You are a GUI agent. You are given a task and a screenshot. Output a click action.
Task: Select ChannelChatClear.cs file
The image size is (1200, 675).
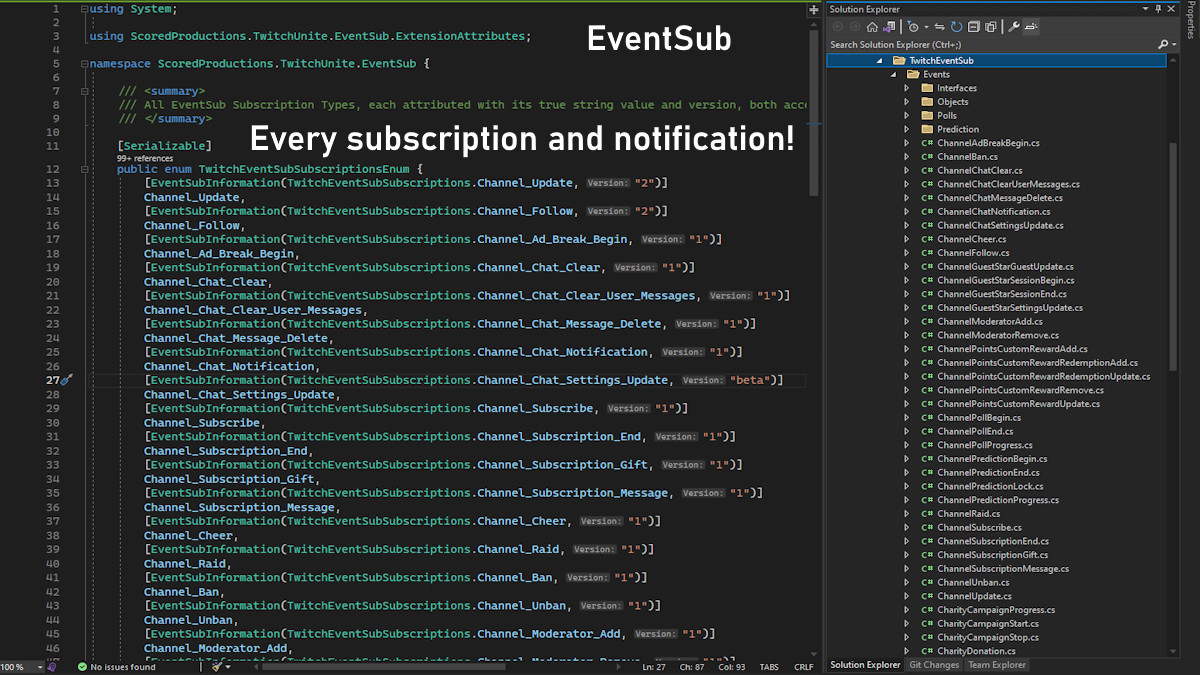coord(980,170)
